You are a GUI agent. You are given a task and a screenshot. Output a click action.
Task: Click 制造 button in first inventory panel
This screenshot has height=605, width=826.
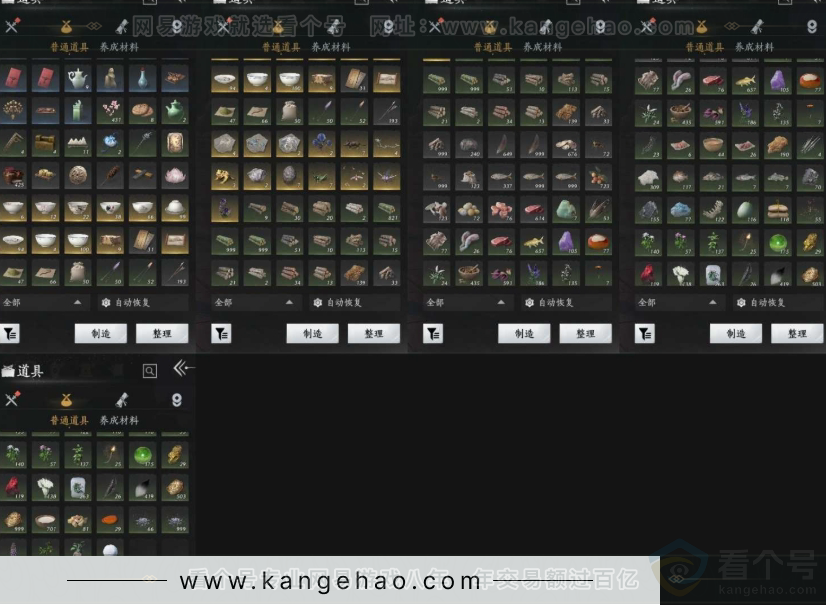coord(101,334)
